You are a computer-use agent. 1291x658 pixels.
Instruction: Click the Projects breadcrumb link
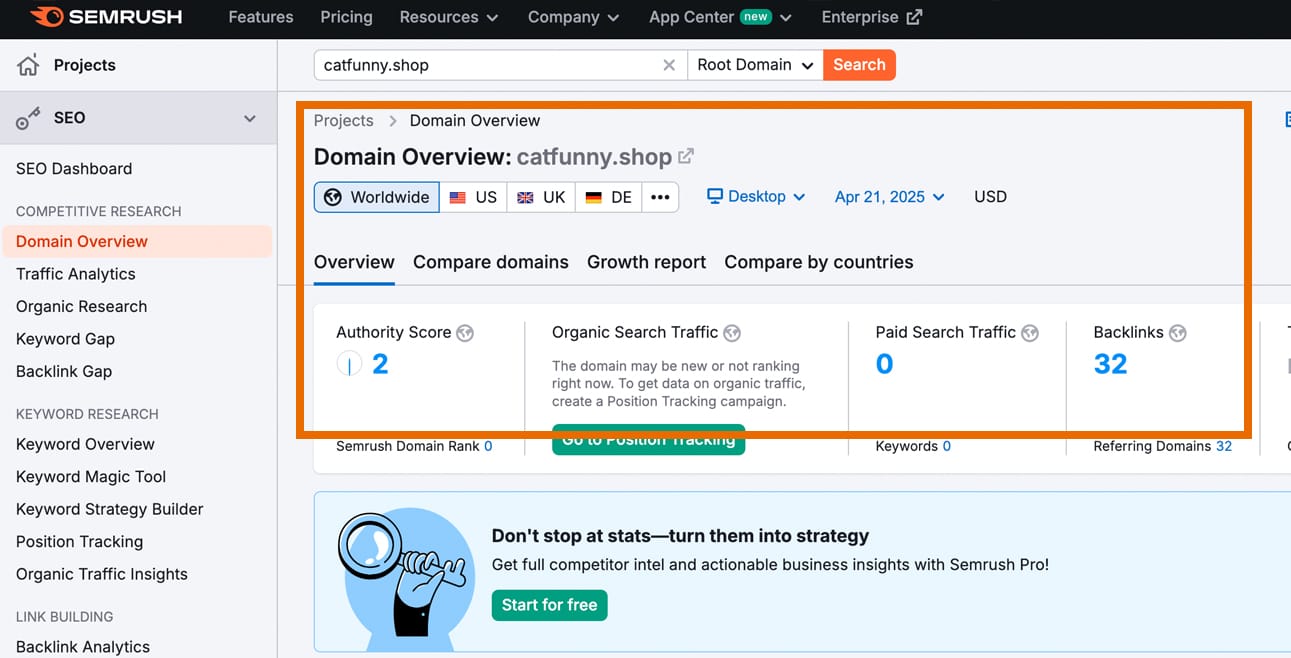[343, 121]
